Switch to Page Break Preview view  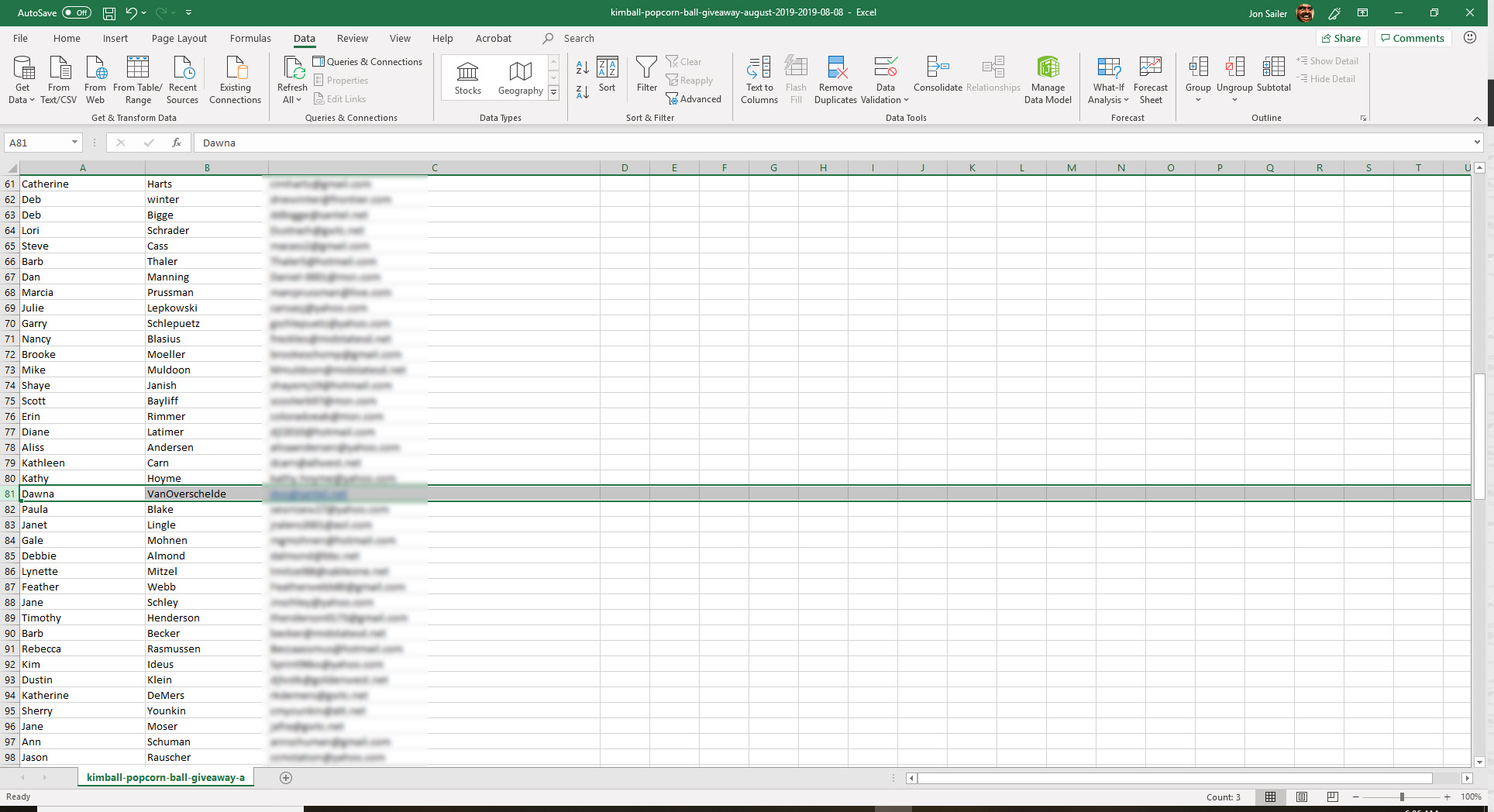(1333, 797)
